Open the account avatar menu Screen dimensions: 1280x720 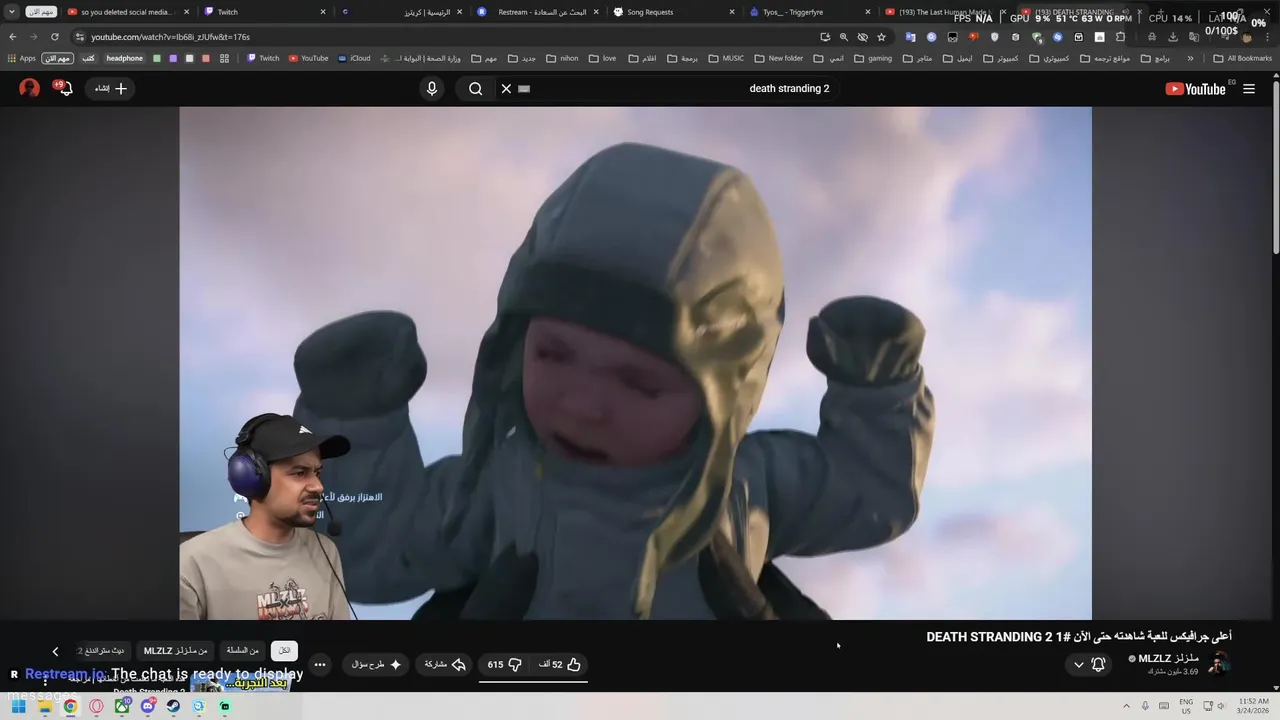point(29,88)
